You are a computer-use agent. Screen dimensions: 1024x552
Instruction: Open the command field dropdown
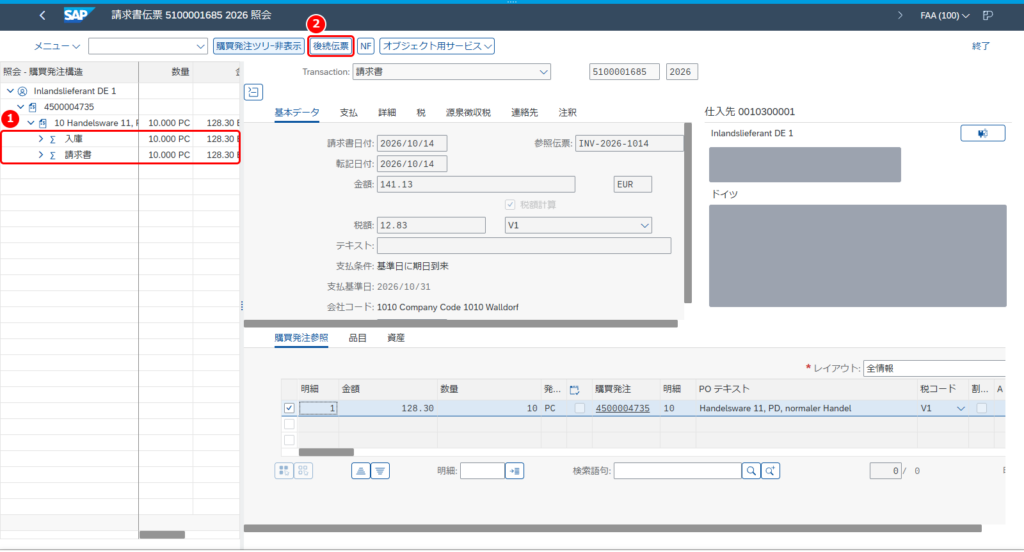[x=200, y=46]
